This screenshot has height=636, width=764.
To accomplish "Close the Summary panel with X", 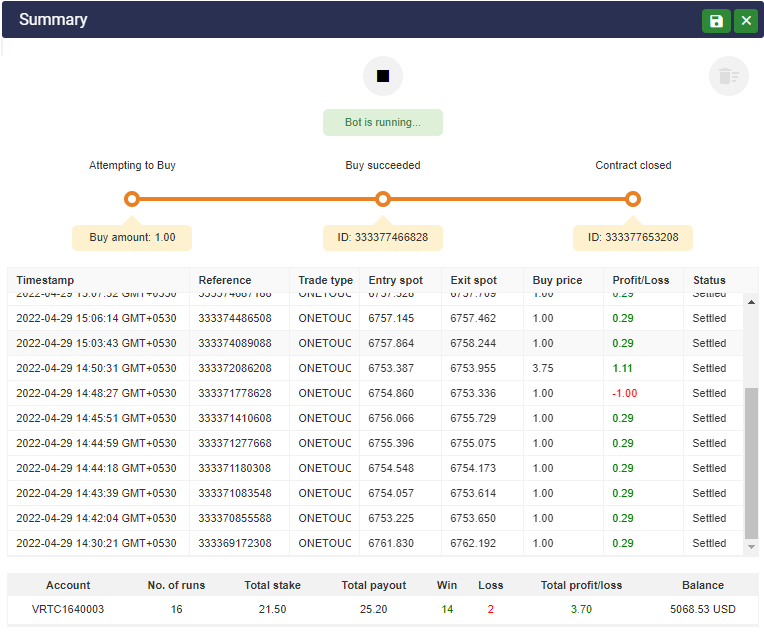I will (x=746, y=21).
